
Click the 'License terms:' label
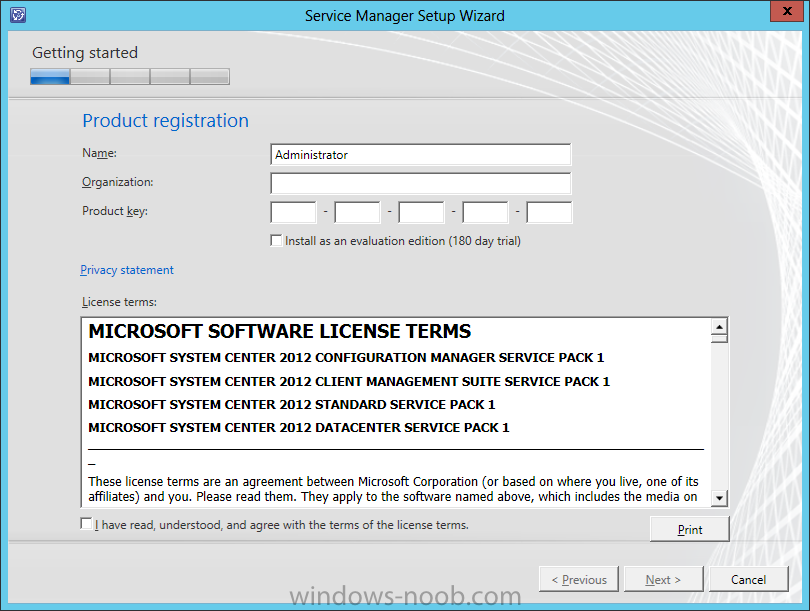[x=119, y=302]
